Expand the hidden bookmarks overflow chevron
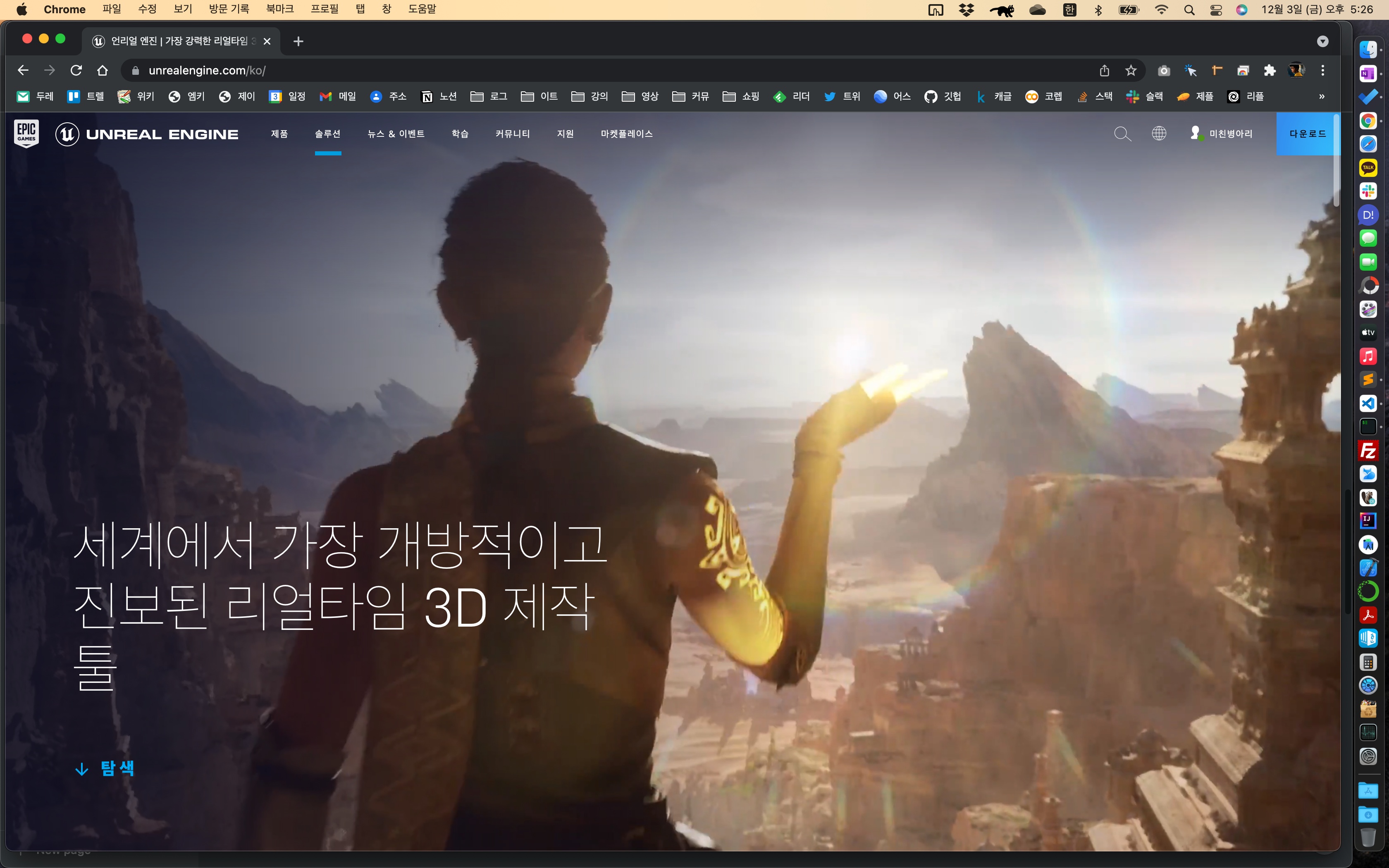Screen dimensions: 1389x868 point(1321,96)
